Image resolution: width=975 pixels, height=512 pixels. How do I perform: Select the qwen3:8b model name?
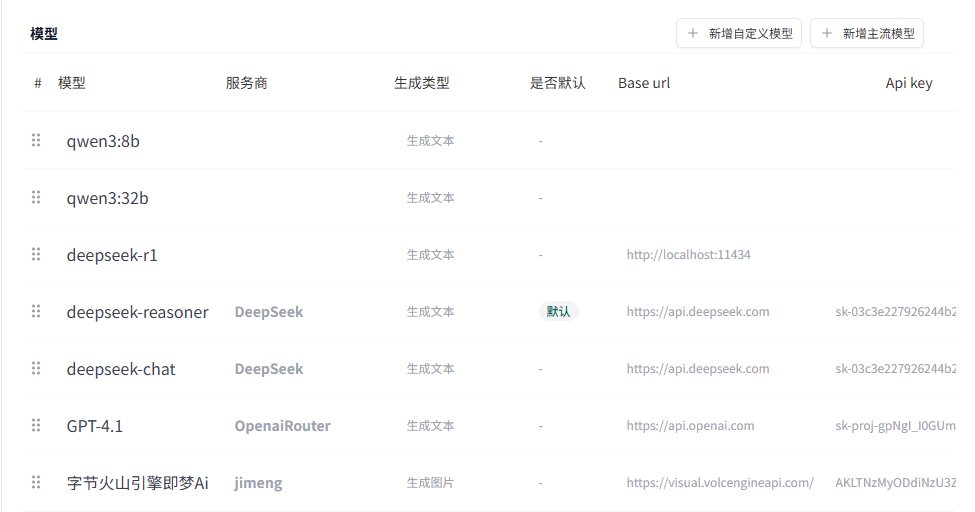(x=103, y=141)
